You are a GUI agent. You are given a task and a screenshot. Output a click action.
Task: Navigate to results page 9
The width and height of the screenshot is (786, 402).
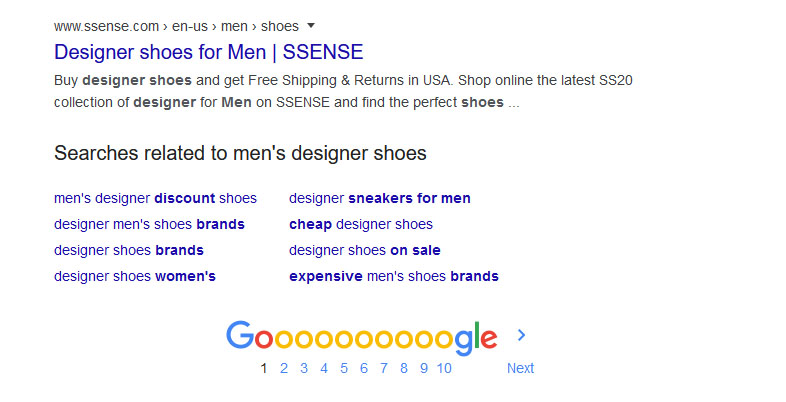click(424, 368)
